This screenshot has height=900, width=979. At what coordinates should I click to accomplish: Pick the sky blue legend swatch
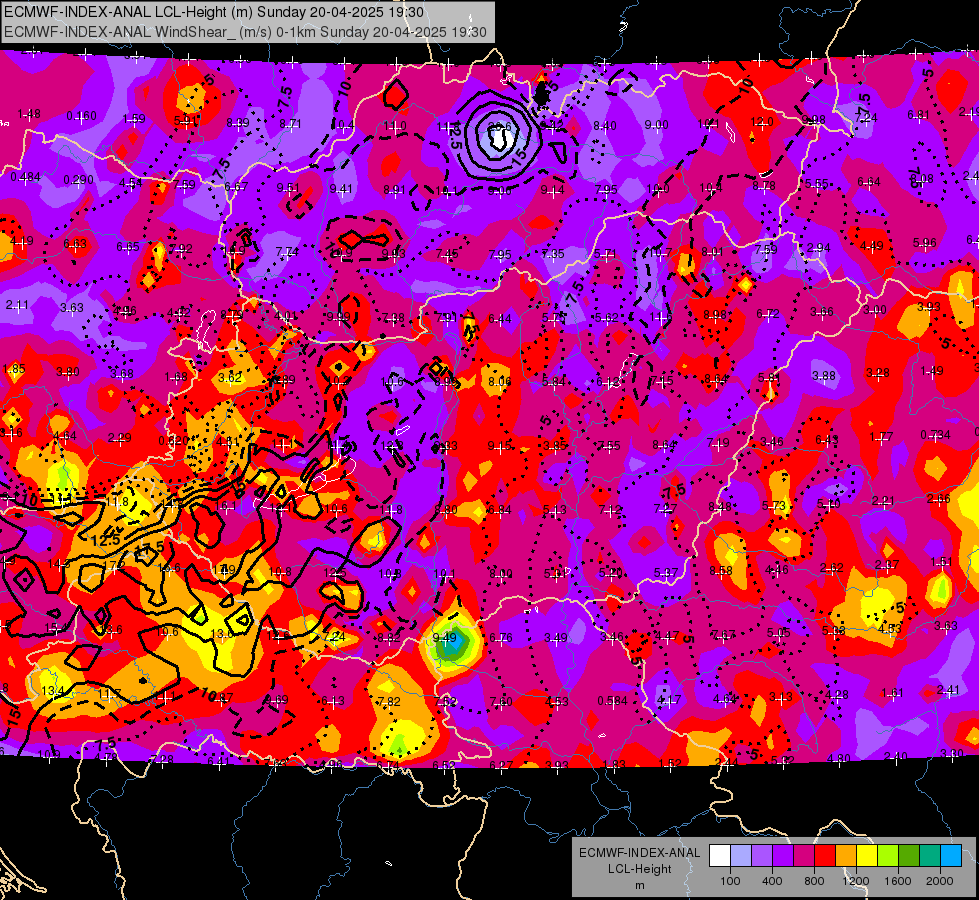(x=951, y=856)
